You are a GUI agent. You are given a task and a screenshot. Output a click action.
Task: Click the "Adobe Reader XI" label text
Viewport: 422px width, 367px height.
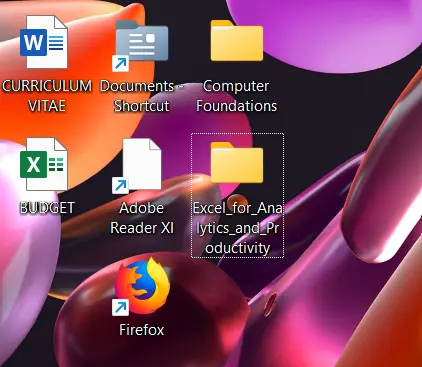(142, 218)
